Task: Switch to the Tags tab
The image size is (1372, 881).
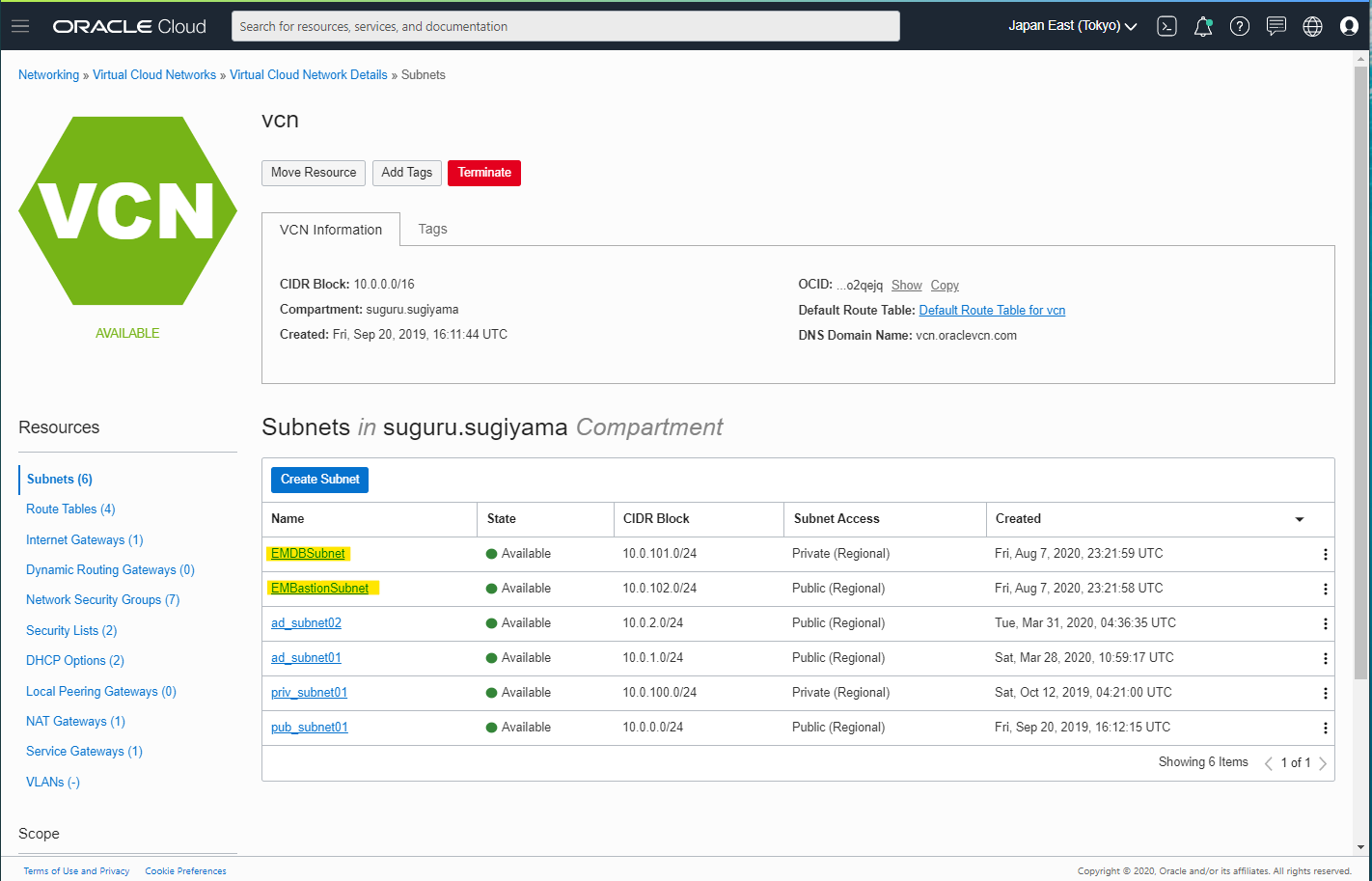Action: pyautogui.click(x=432, y=229)
